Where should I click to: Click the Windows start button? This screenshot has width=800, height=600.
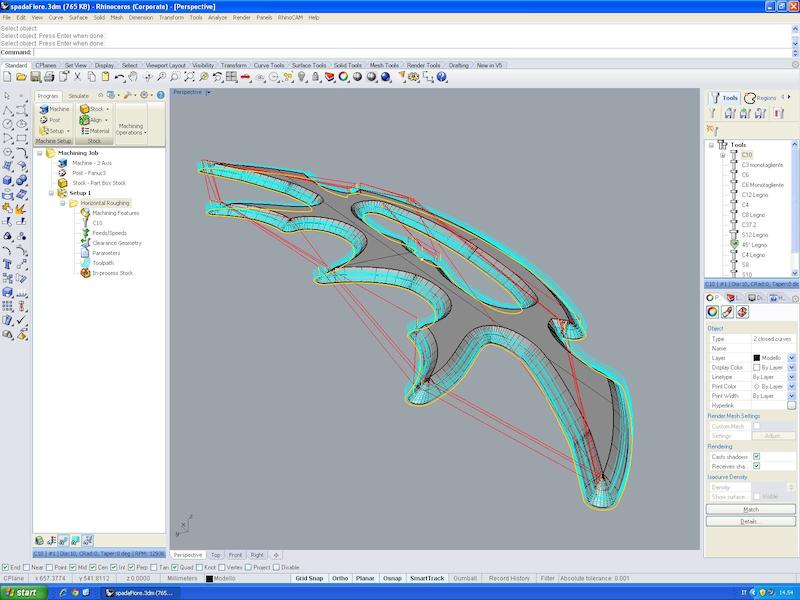point(24,592)
